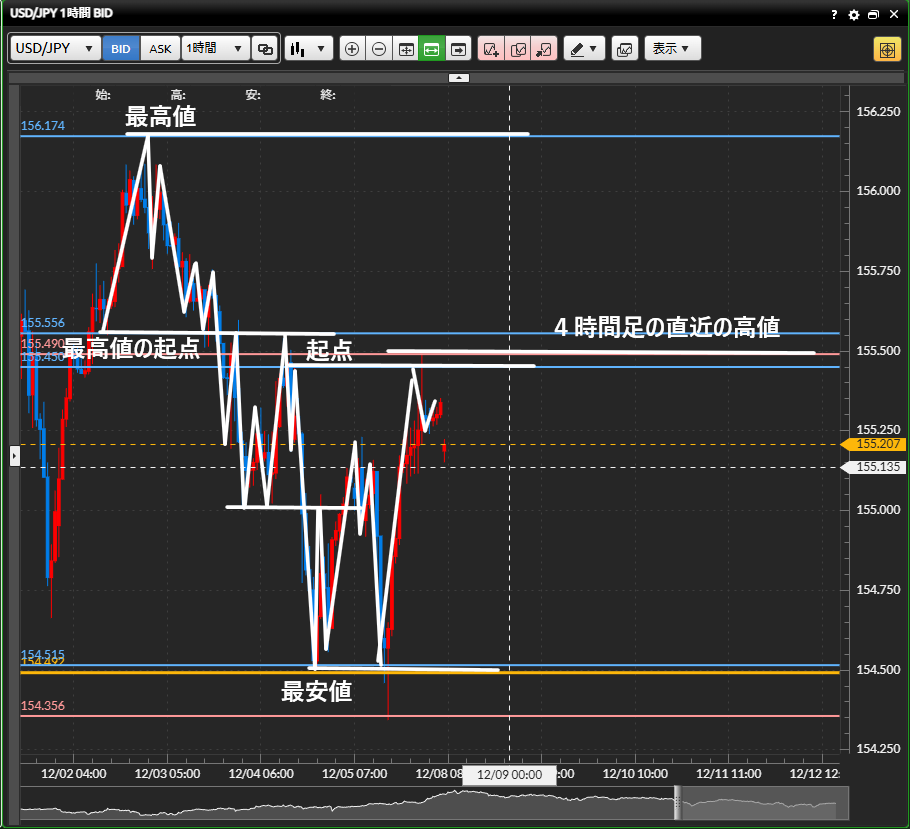Open the pencil drawing tools menu
This screenshot has height=829, width=910.
pos(584,48)
